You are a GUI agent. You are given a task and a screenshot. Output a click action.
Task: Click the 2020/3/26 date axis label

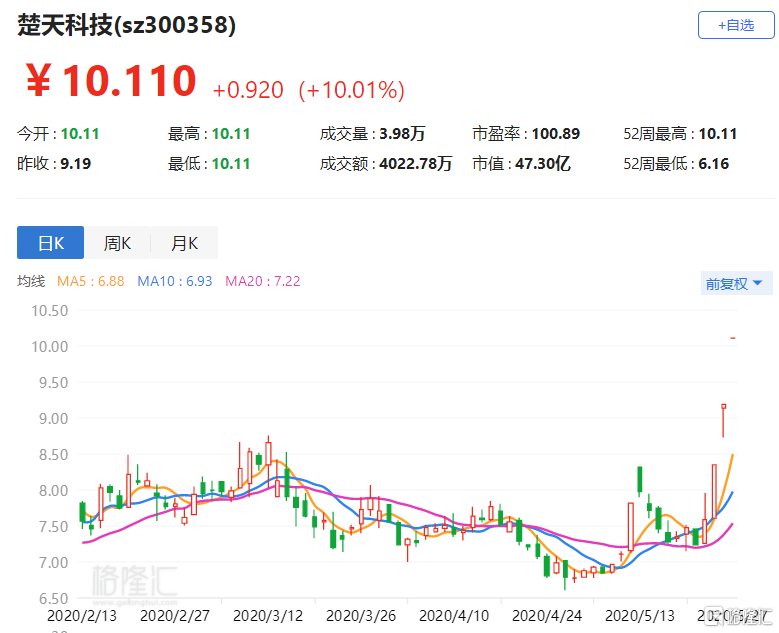coord(361,616)
